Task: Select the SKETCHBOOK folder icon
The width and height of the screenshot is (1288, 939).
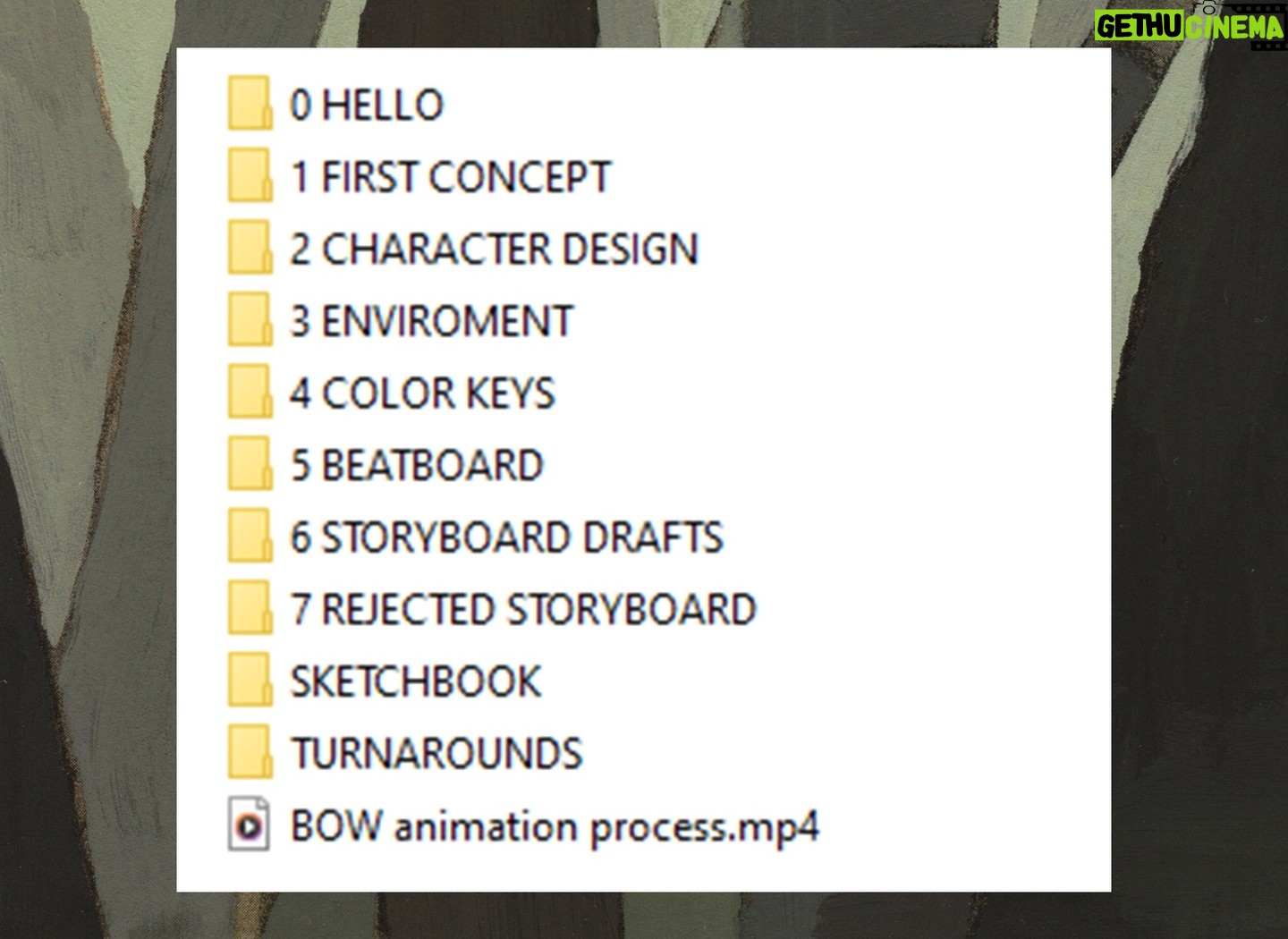Action: tap(250, 681)
